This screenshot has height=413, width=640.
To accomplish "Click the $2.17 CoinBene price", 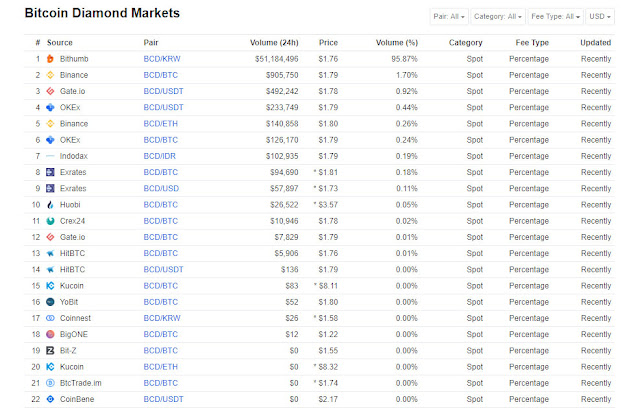I will (328, 399).
